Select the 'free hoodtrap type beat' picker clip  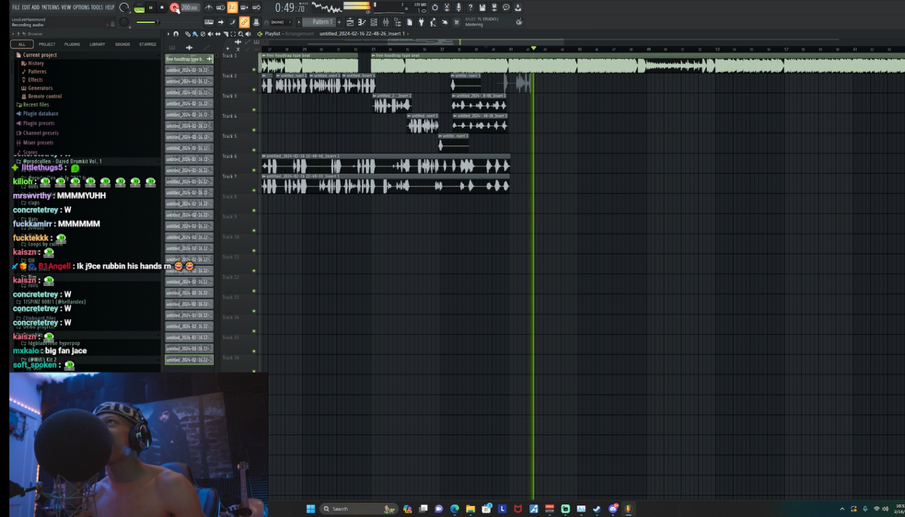188,59
